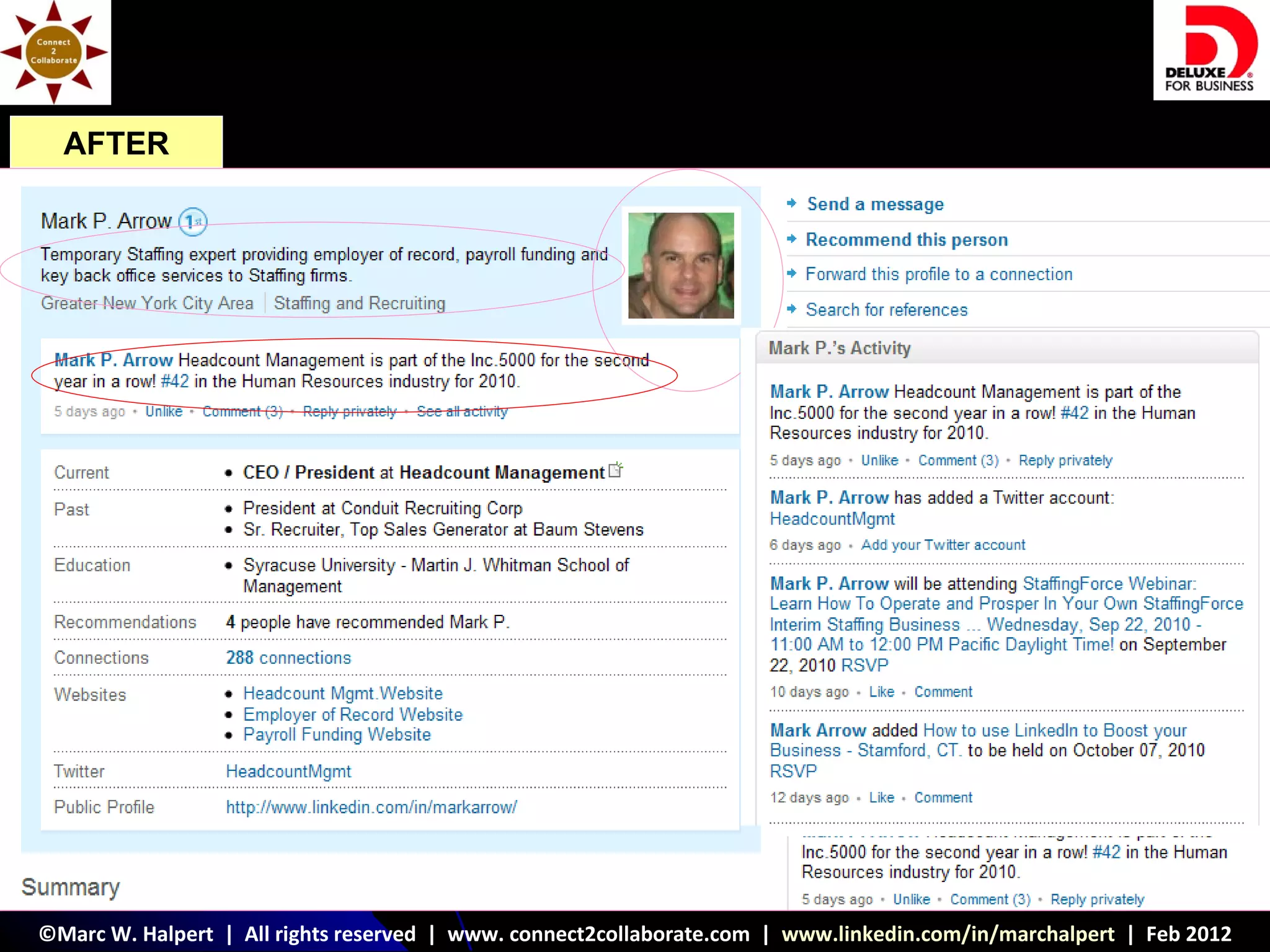The image size is (1270, 952).
Task: Click the 1st degree connection badge icon
Action: [x=193, y=221]
